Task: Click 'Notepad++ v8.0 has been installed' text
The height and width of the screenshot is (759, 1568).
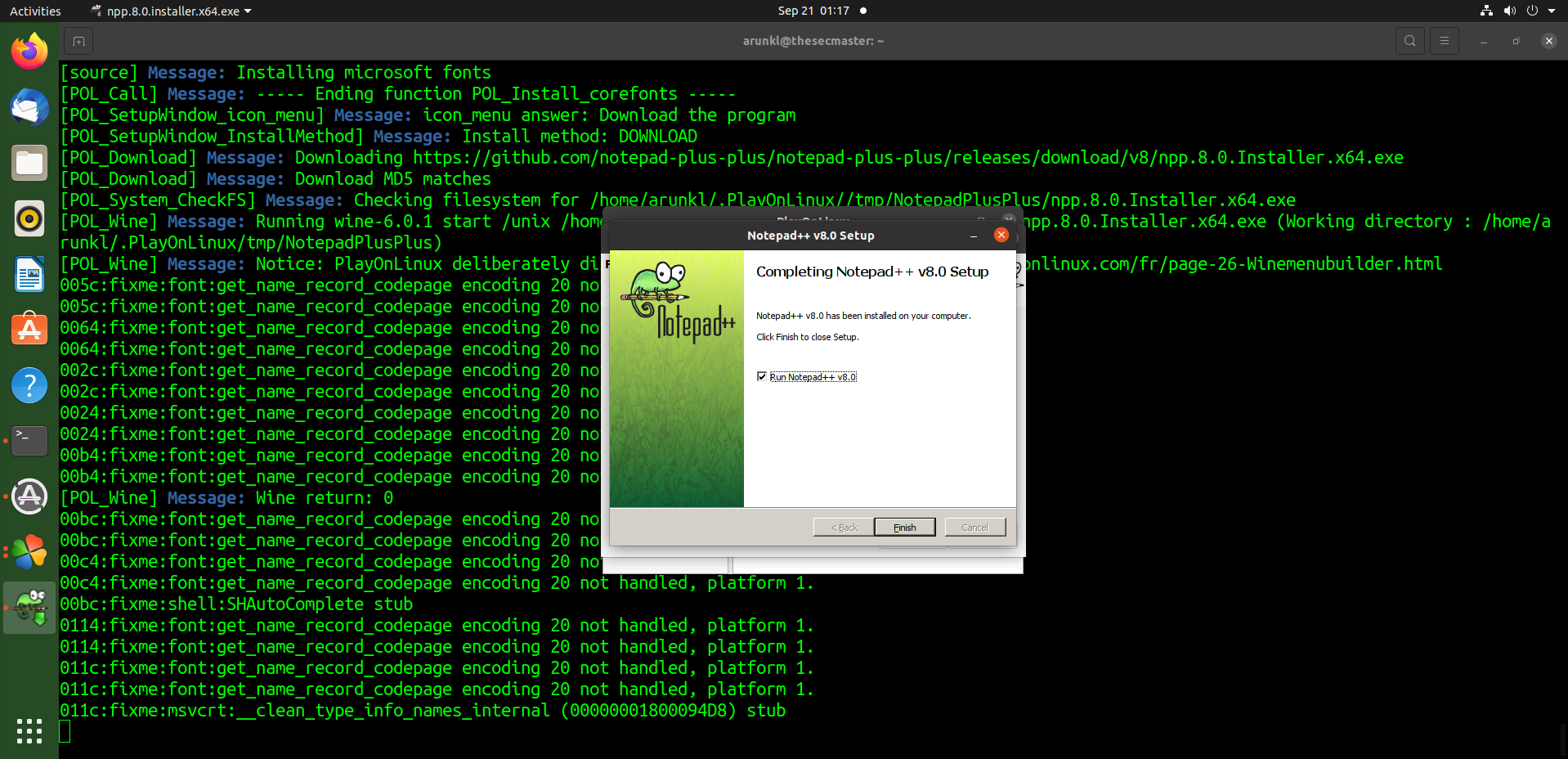Action: [x=863, y=316]
